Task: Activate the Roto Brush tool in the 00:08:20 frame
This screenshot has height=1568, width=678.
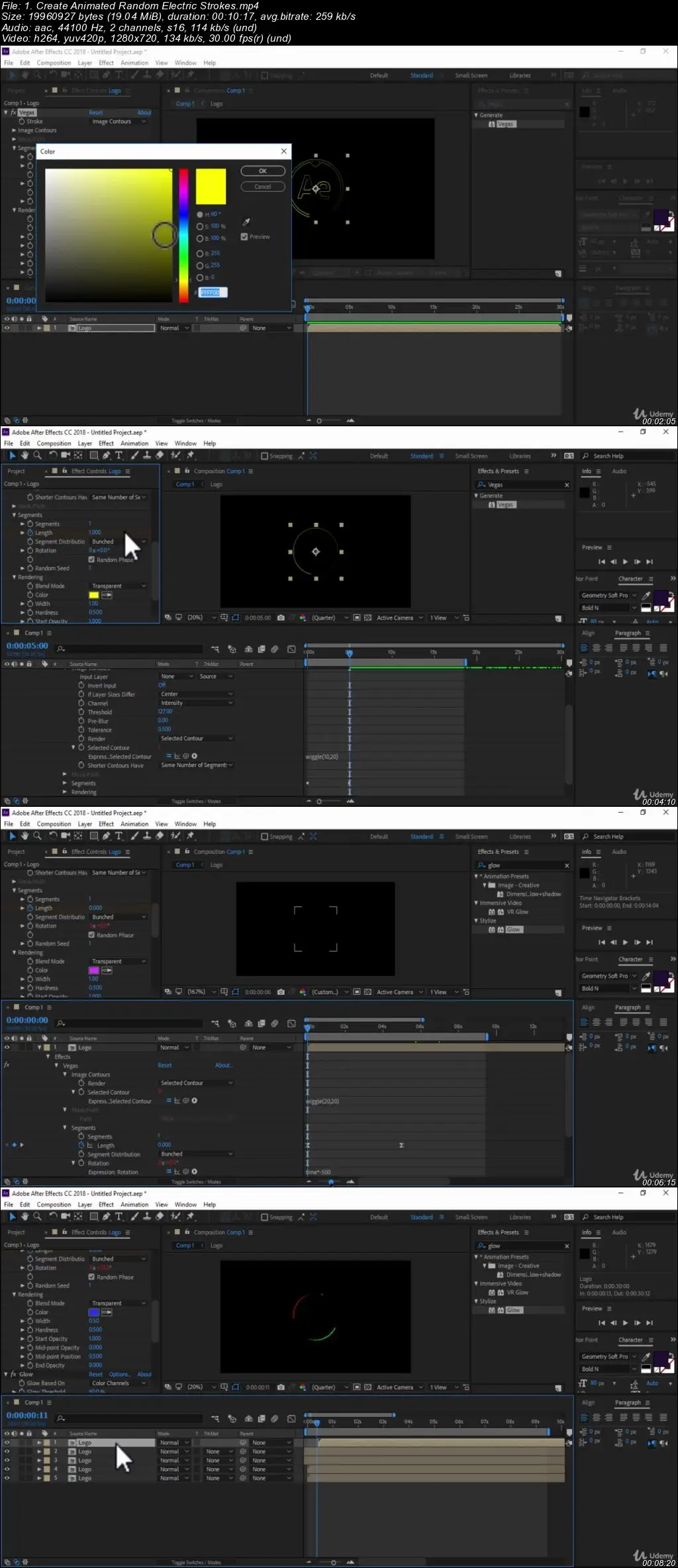Action: pyautogui.click(x=175, y=1217)
